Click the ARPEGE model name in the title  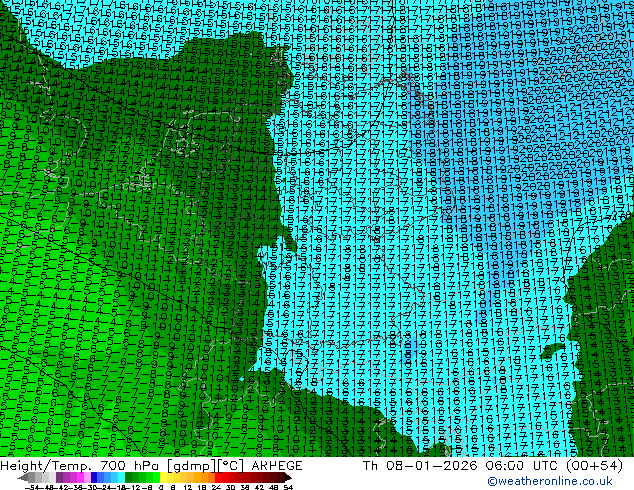point(277,466)
